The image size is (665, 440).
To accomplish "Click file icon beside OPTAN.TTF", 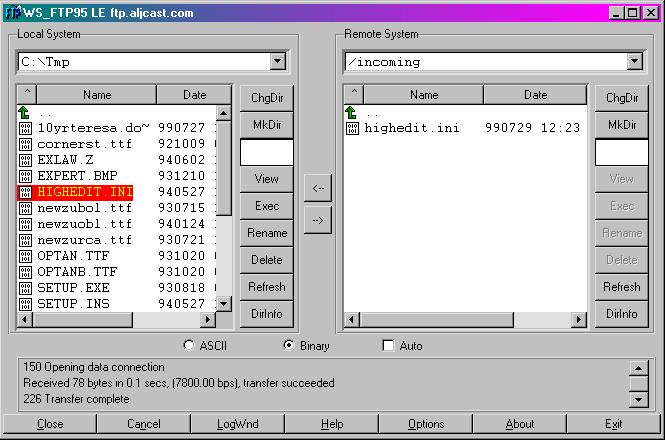I will pos(25,256).
